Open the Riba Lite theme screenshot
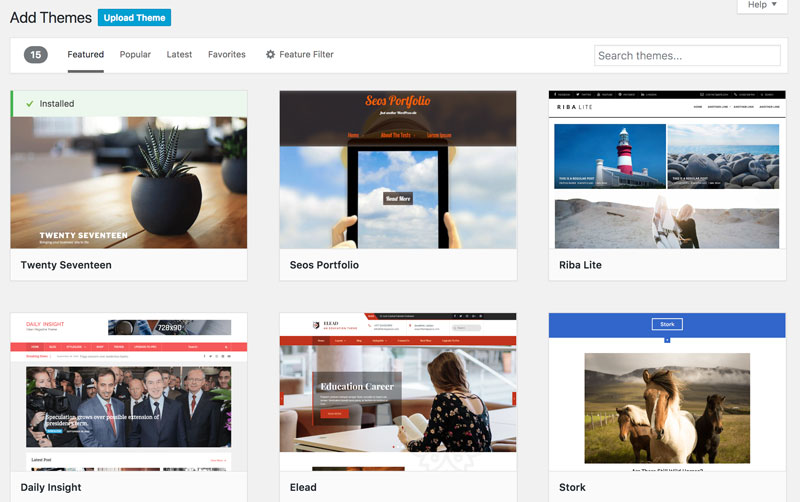 point(667,169)
